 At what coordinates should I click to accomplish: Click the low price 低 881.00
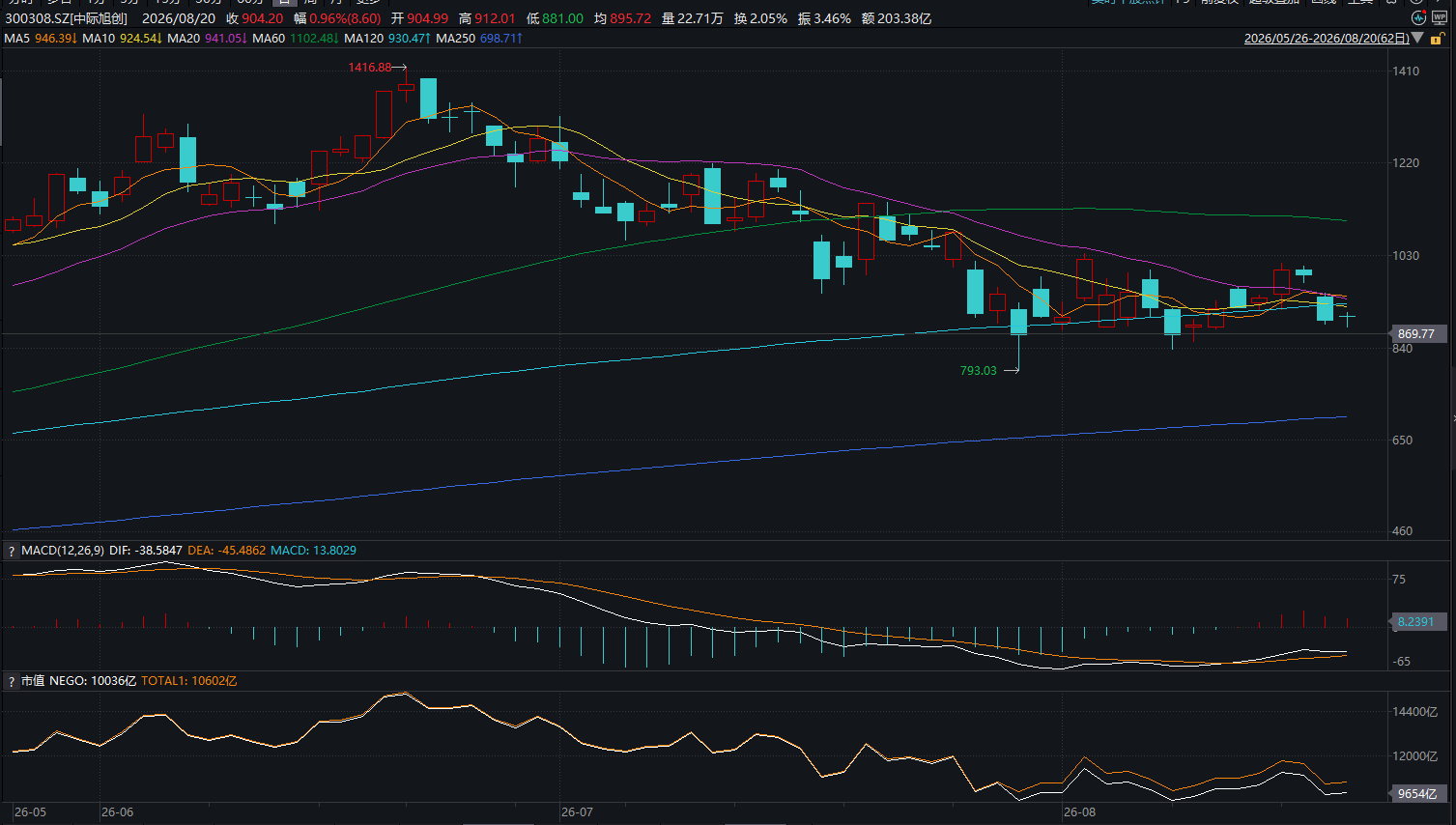pyautogui.click(x=555, y=18)
